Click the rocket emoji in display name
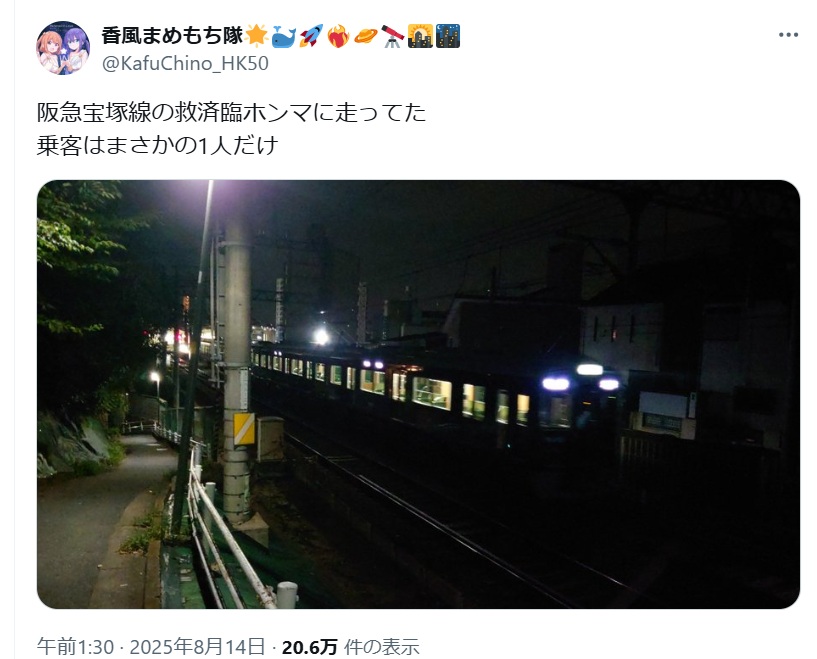Screen dimensions: 817x659 coord(311,36)
